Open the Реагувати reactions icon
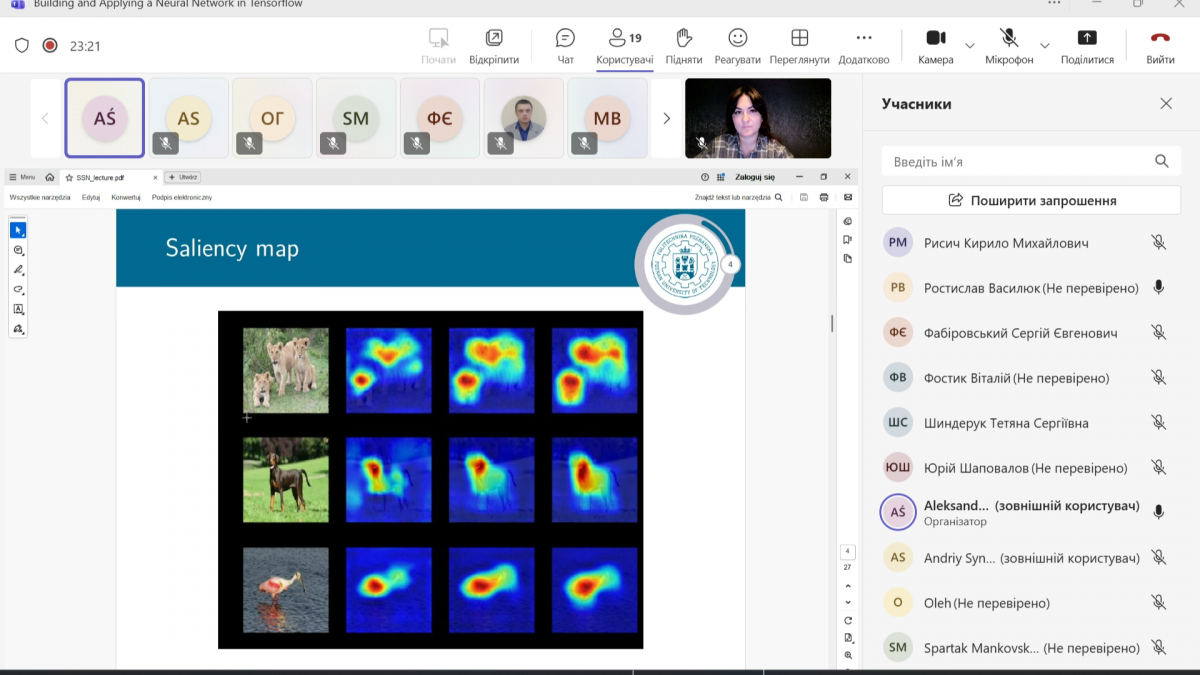 click(737, 45)
